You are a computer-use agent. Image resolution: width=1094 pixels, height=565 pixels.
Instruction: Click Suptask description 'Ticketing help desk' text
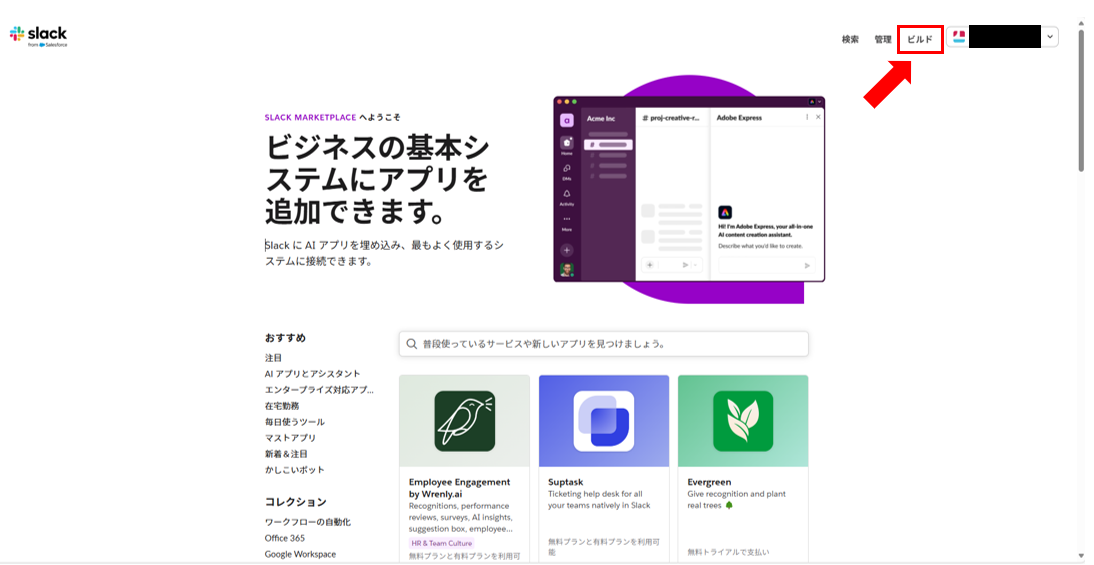(x=599, y=499)
